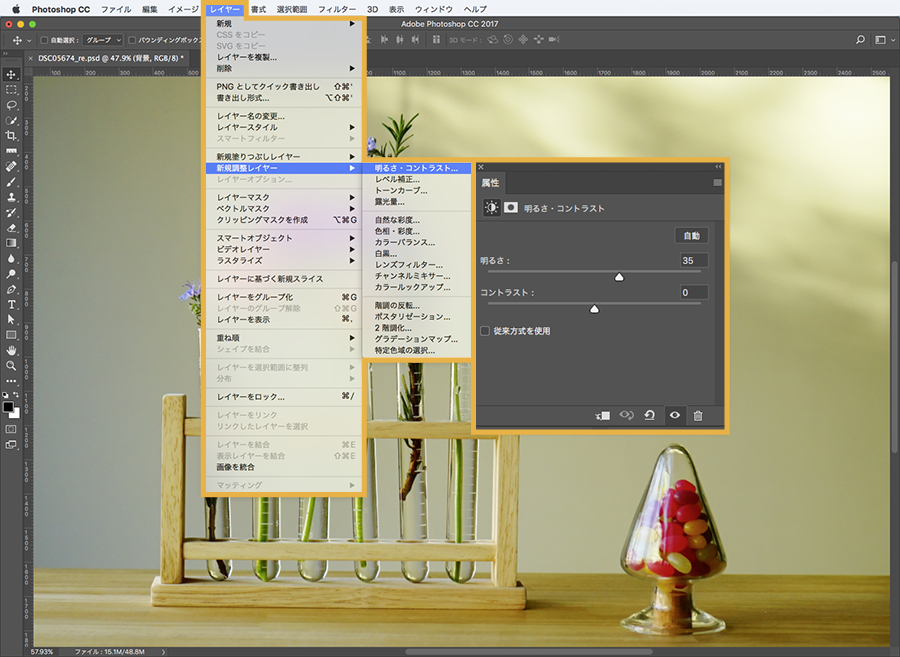Adjust the コントラスト slider handle
This screenshot has width=900, height=657.
click(595, 309)
